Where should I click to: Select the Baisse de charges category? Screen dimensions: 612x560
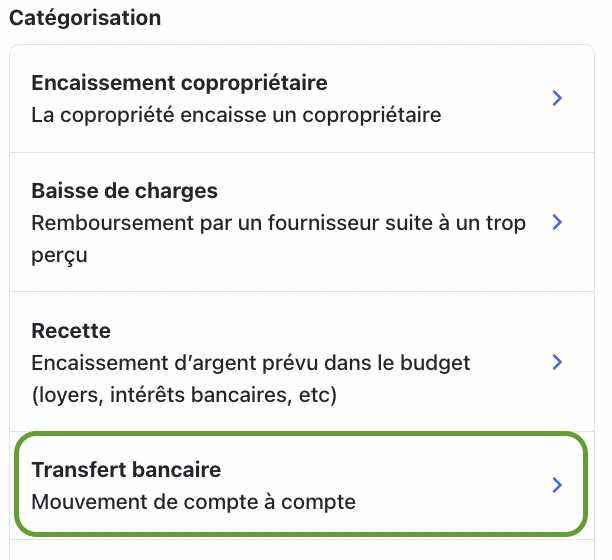coord(302,222)
